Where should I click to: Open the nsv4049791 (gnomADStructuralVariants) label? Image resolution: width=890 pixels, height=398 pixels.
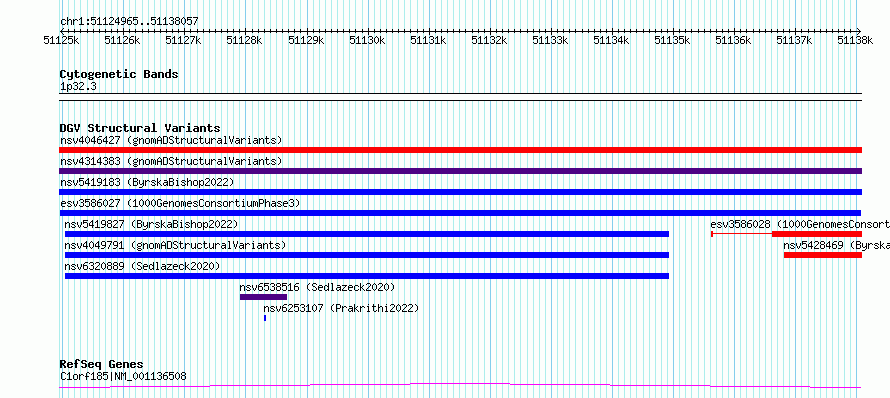175,245
